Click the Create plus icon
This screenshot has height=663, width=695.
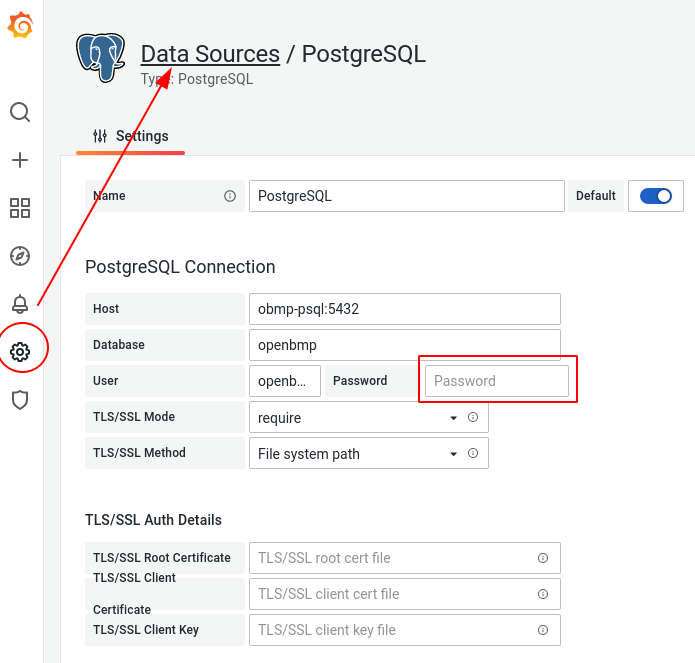point(20,160)
